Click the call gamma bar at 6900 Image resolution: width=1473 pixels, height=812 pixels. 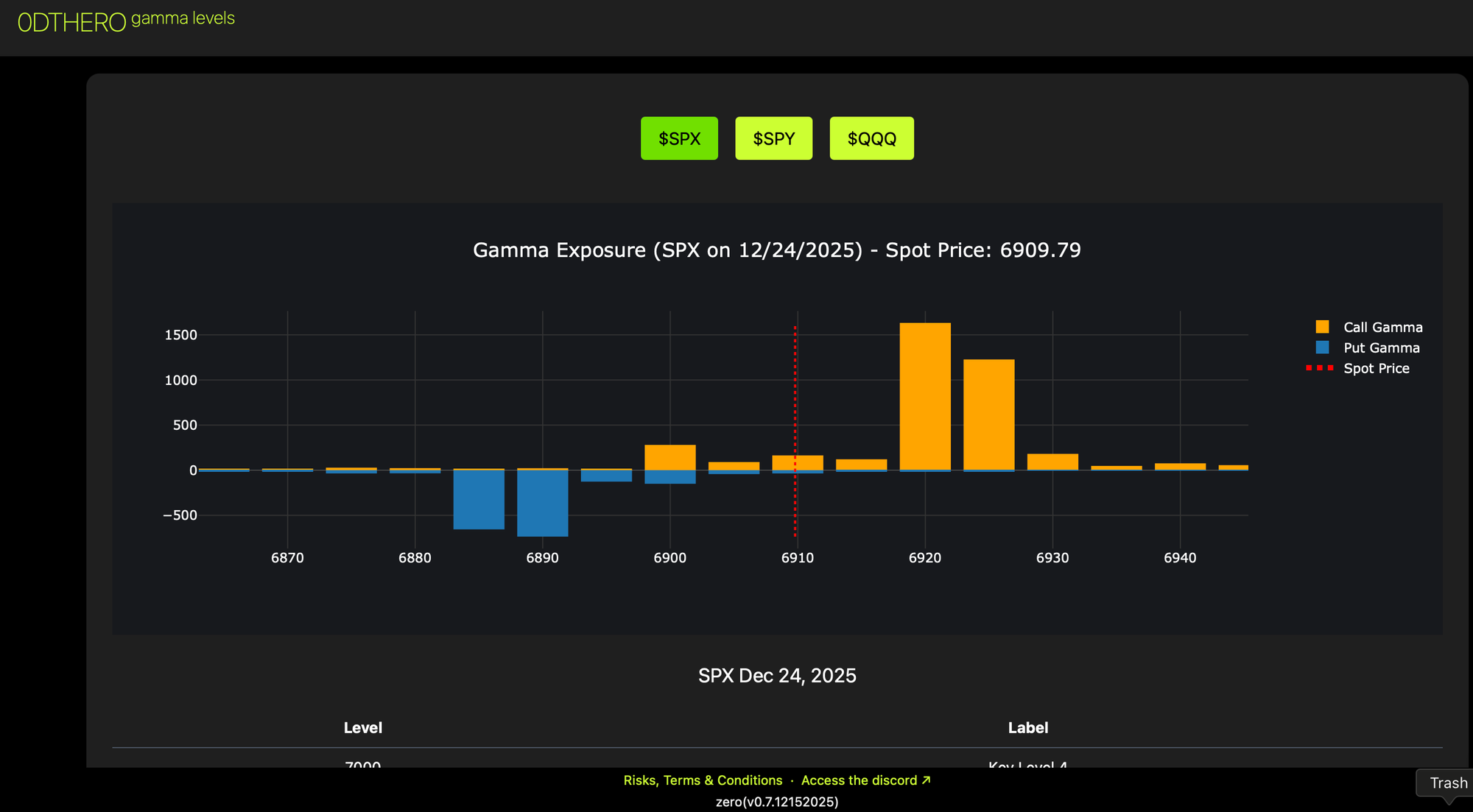coord(669,457)
